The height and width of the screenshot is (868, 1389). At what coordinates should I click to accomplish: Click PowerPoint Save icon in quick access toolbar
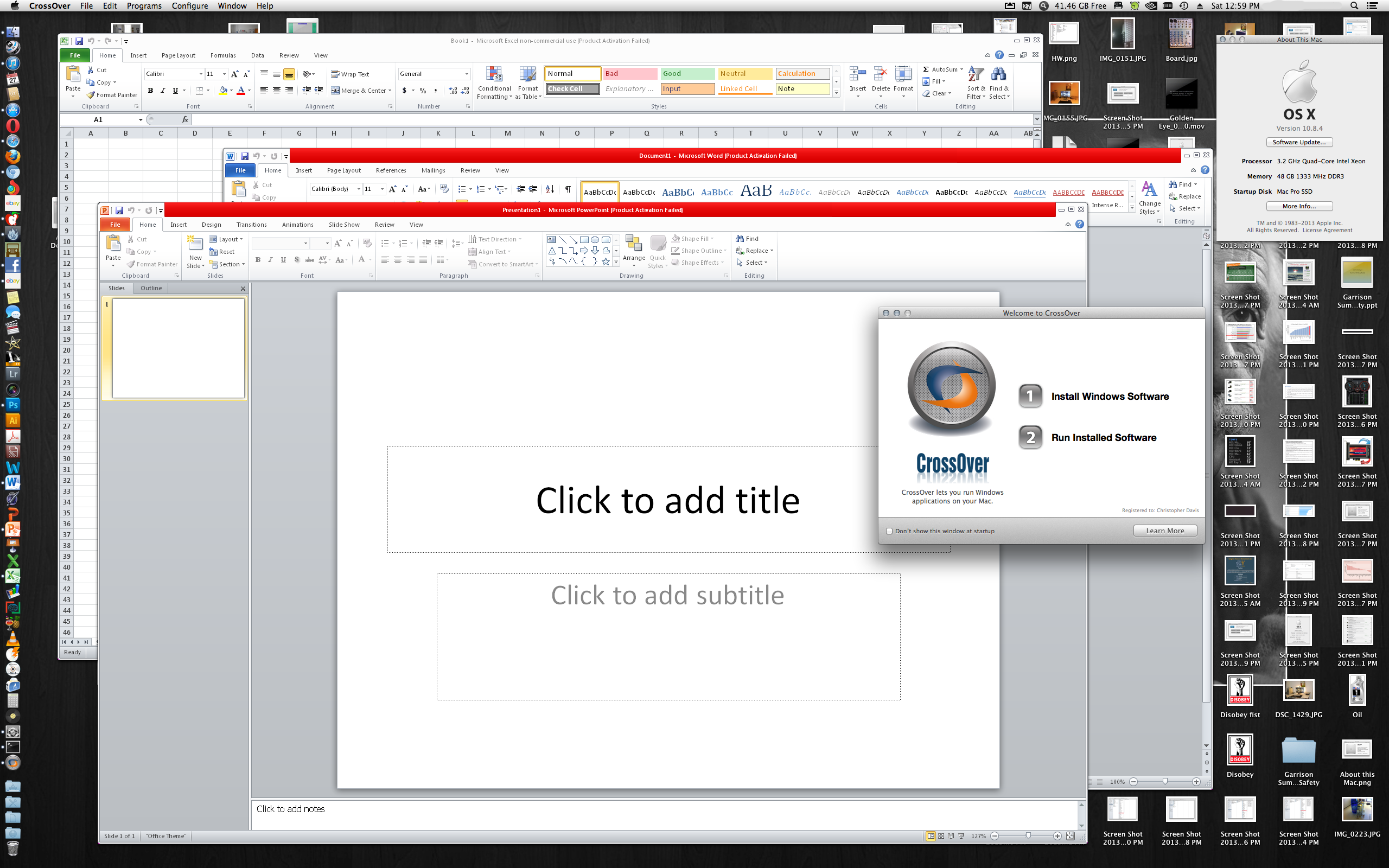click(119, 210)
